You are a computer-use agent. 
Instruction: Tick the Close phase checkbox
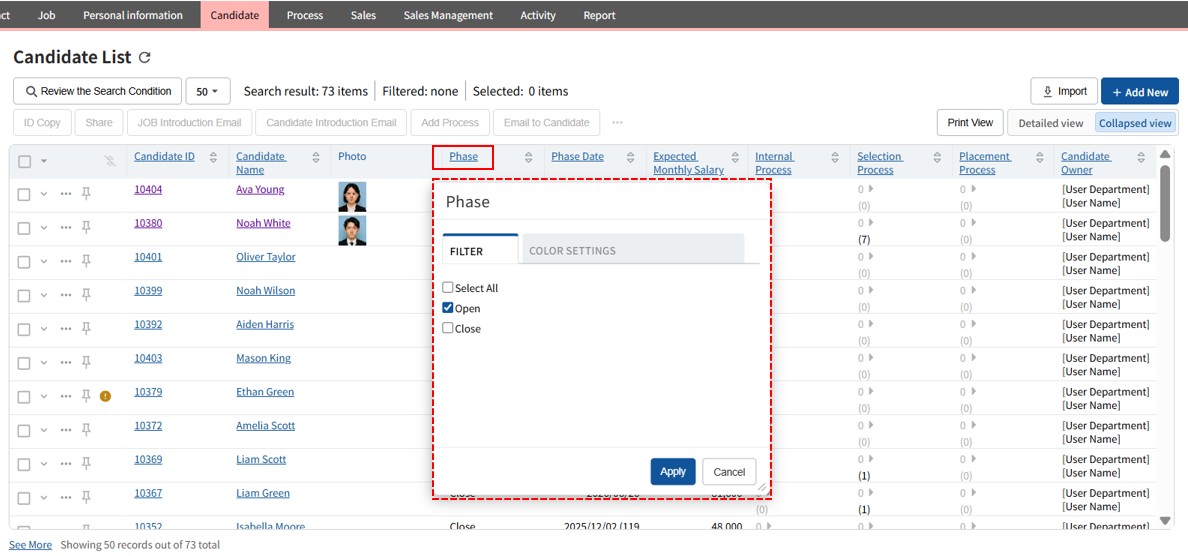[448, 328]
